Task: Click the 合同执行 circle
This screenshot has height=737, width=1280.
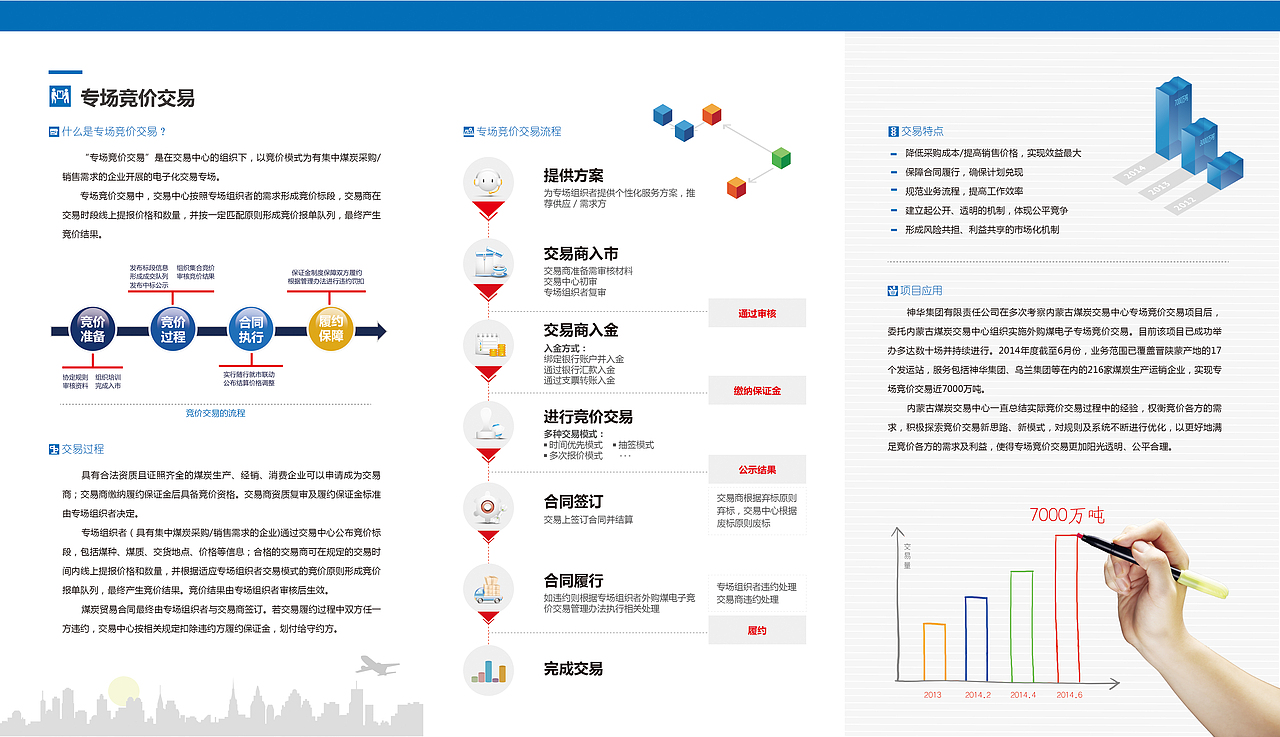Action: coord(251,329)
